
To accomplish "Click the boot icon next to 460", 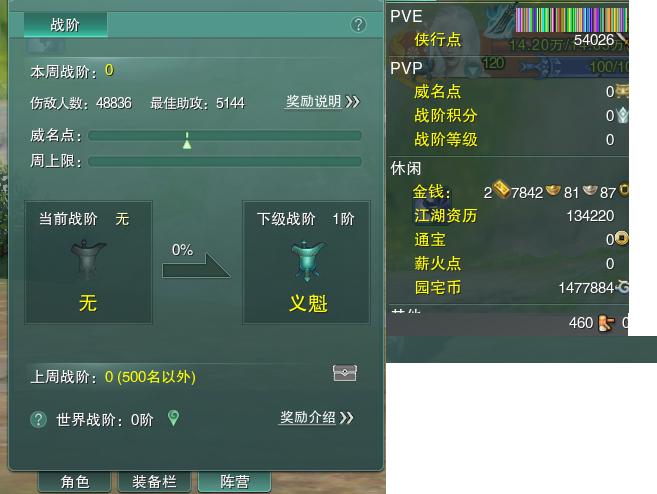I will point(606,323).
